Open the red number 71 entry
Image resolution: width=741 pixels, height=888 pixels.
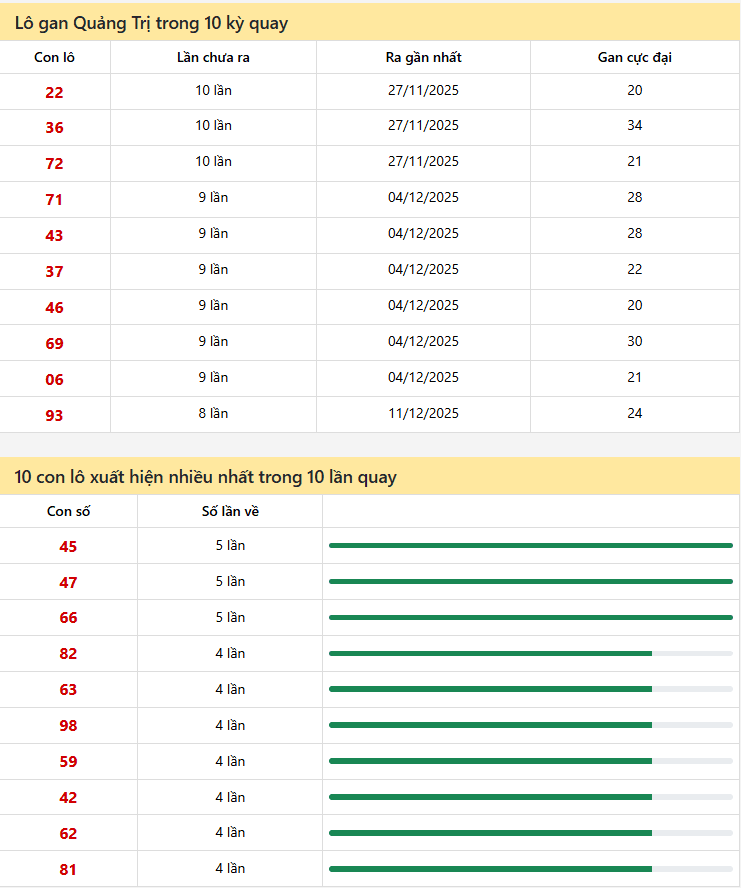pyautogui.click(x=54, y=200)
